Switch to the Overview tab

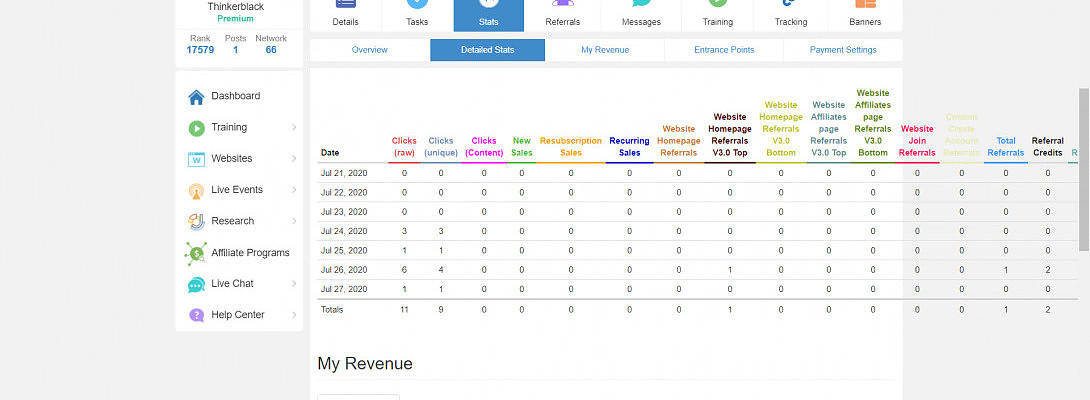tap(369, 50)
